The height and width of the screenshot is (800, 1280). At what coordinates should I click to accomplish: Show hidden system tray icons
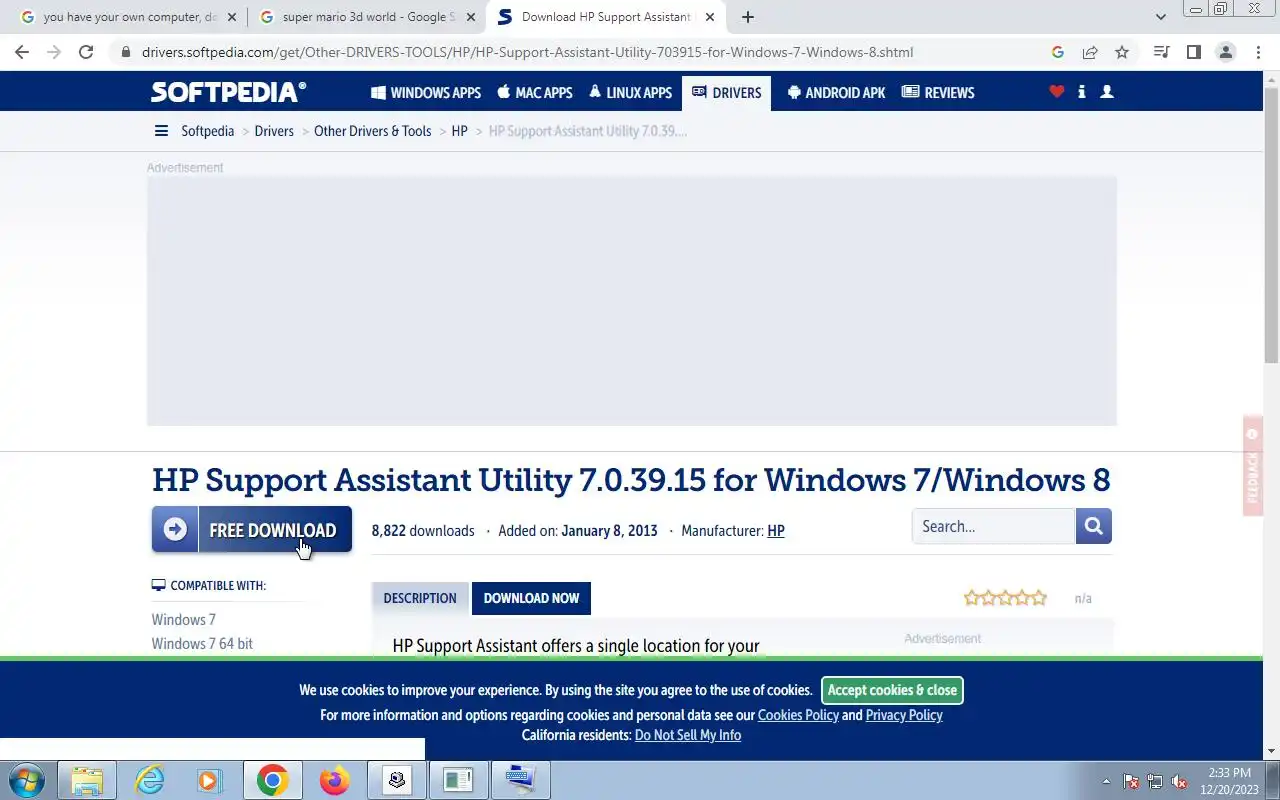coord(1106,781)
